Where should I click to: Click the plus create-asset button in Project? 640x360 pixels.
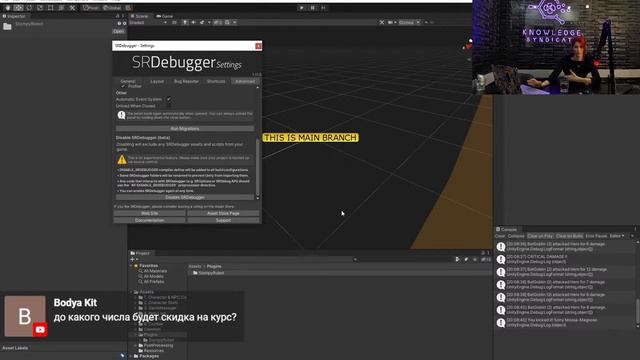click(133, 259)
